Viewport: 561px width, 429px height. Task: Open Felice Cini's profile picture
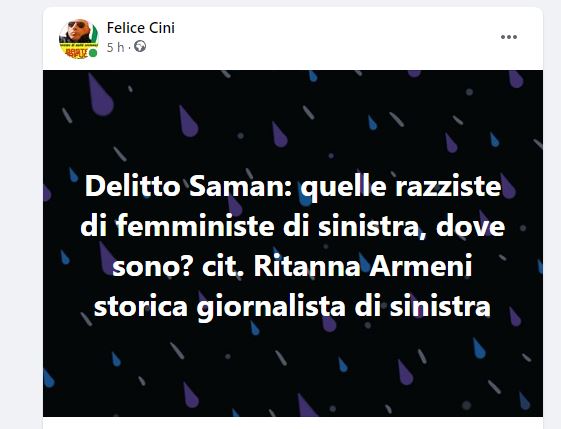coord(78,39)
